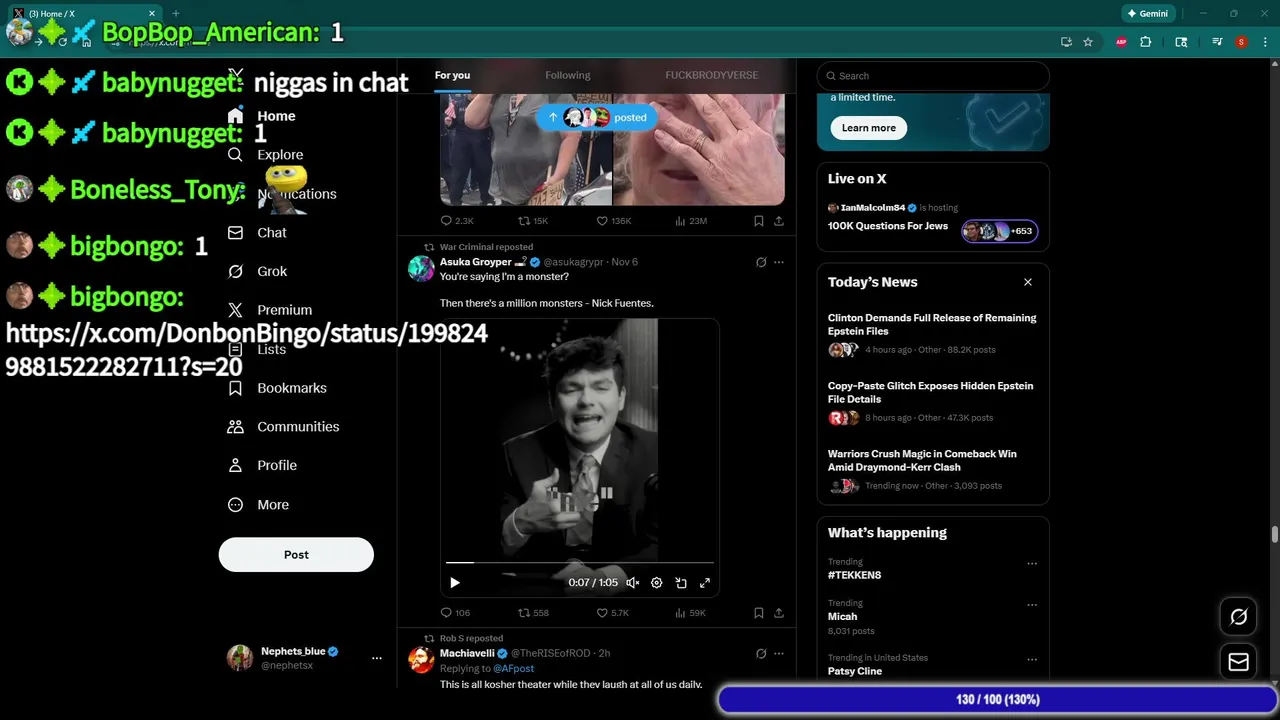The width and height of the screenshot is (1280, 720).
Task: Enter fullscreen on the video
Action: click(x=705, y=583)
